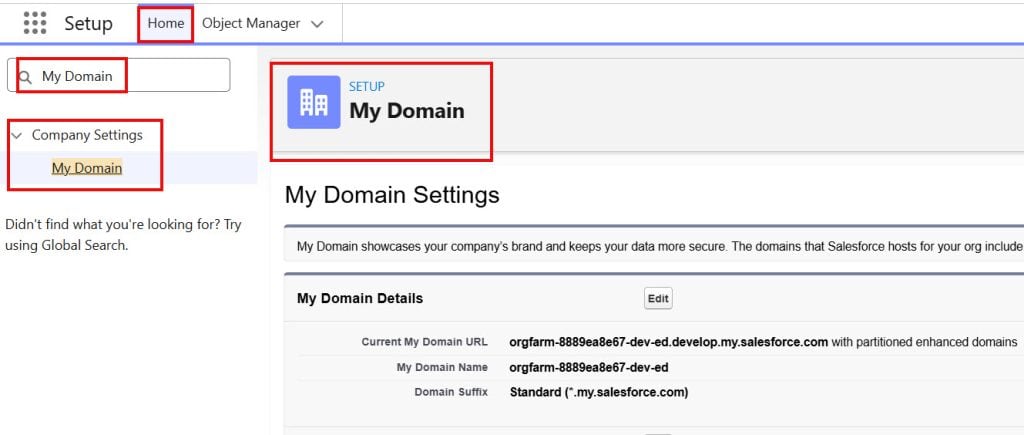Screen dimensions: 1024x435
Task: Click the Setup app title text
Action: [x=88, y=24]
